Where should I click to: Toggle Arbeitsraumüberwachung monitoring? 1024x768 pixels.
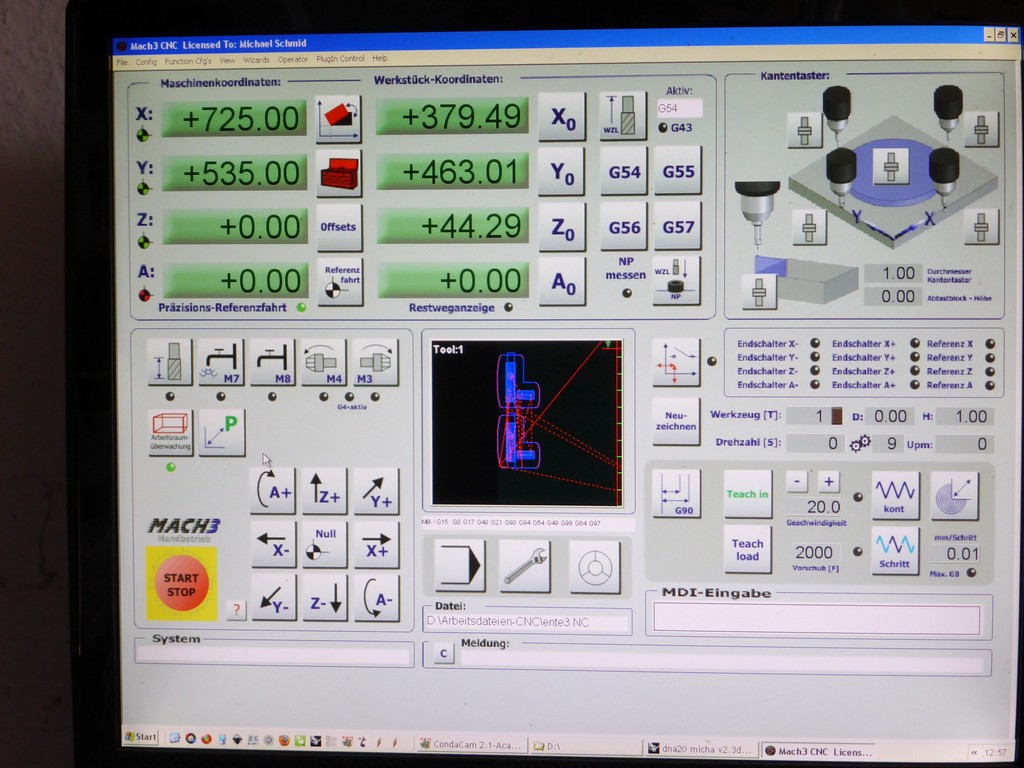[x=170, y=432]
